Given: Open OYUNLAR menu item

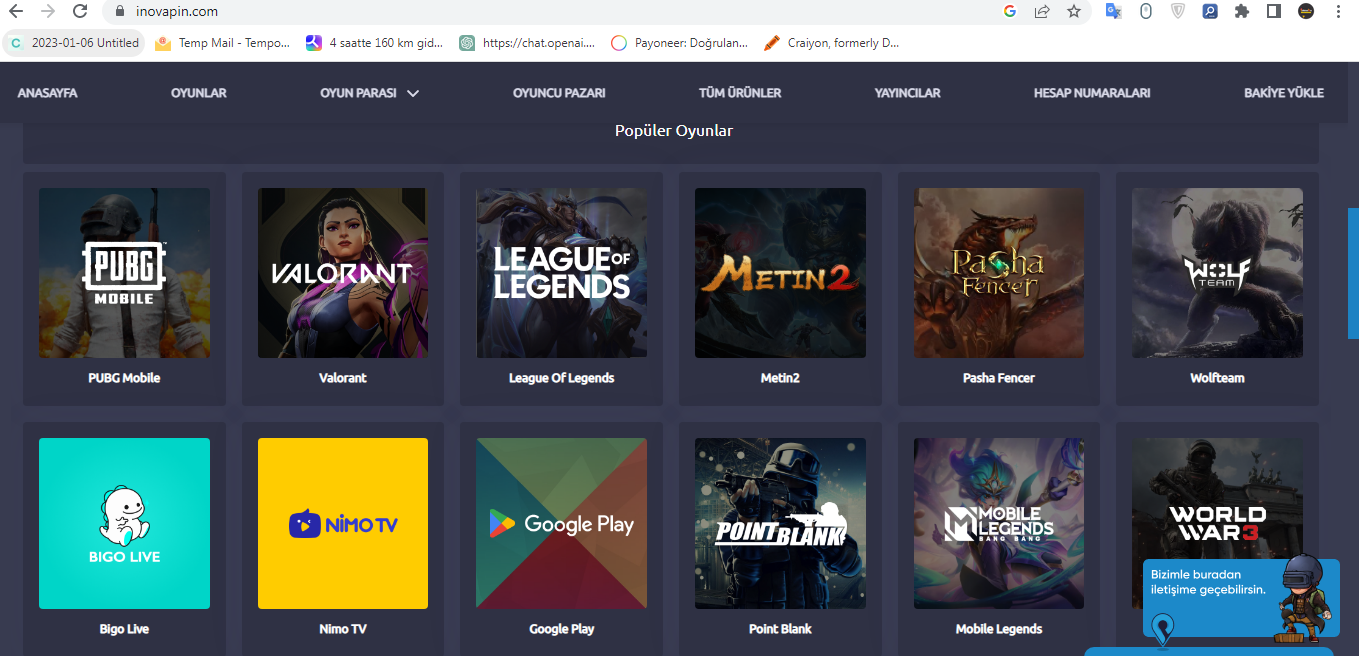Looking at the screenshot, I should click(199, 93).
